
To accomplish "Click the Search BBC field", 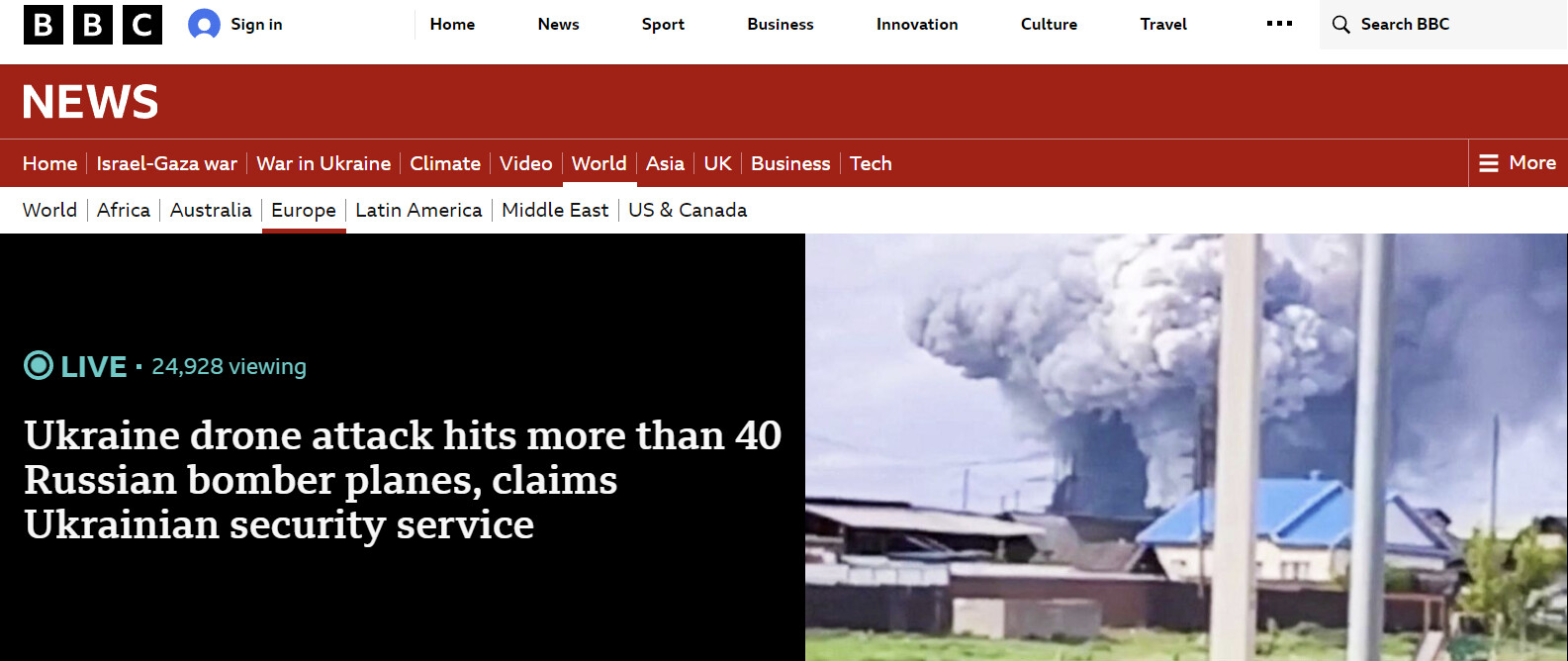I will click(x=1443, y=25).
